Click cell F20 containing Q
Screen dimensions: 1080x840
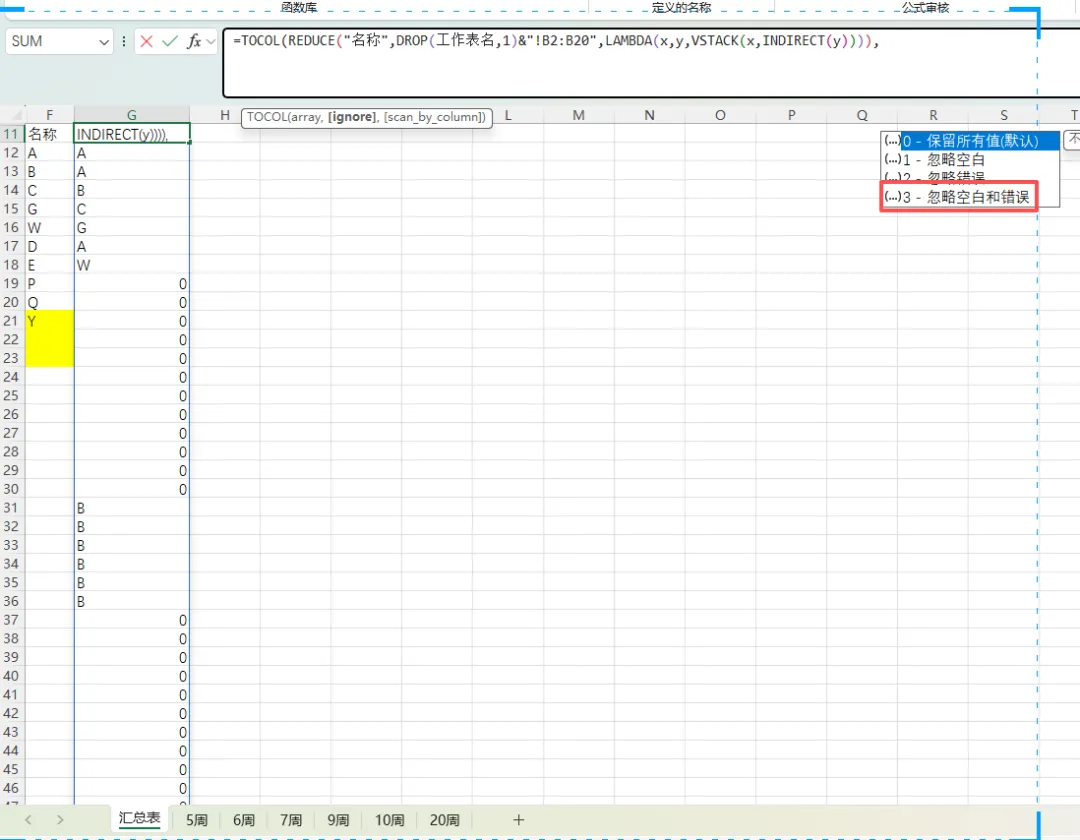(x=50, y=302)
